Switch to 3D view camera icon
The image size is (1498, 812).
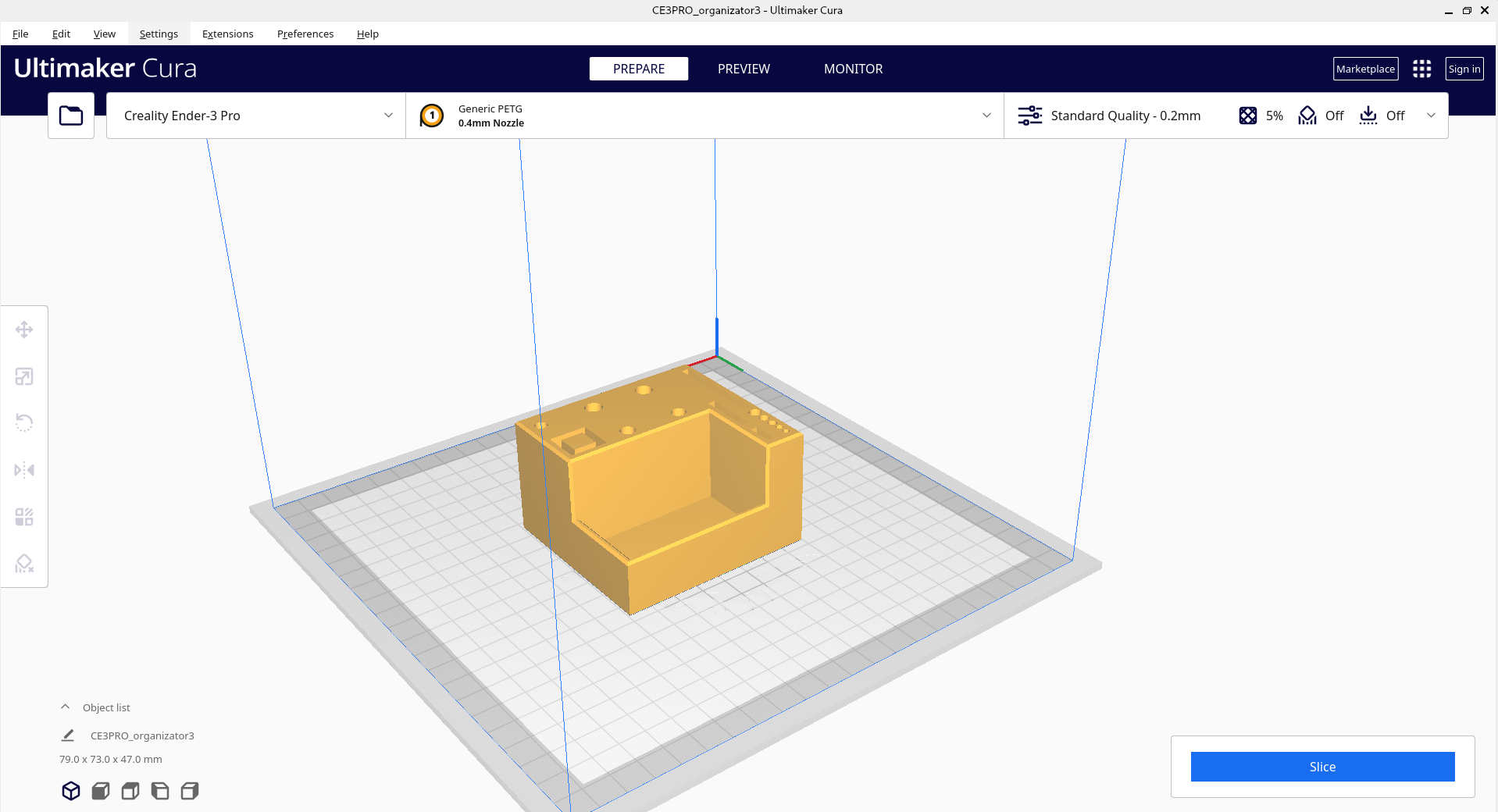click(71, 791)
